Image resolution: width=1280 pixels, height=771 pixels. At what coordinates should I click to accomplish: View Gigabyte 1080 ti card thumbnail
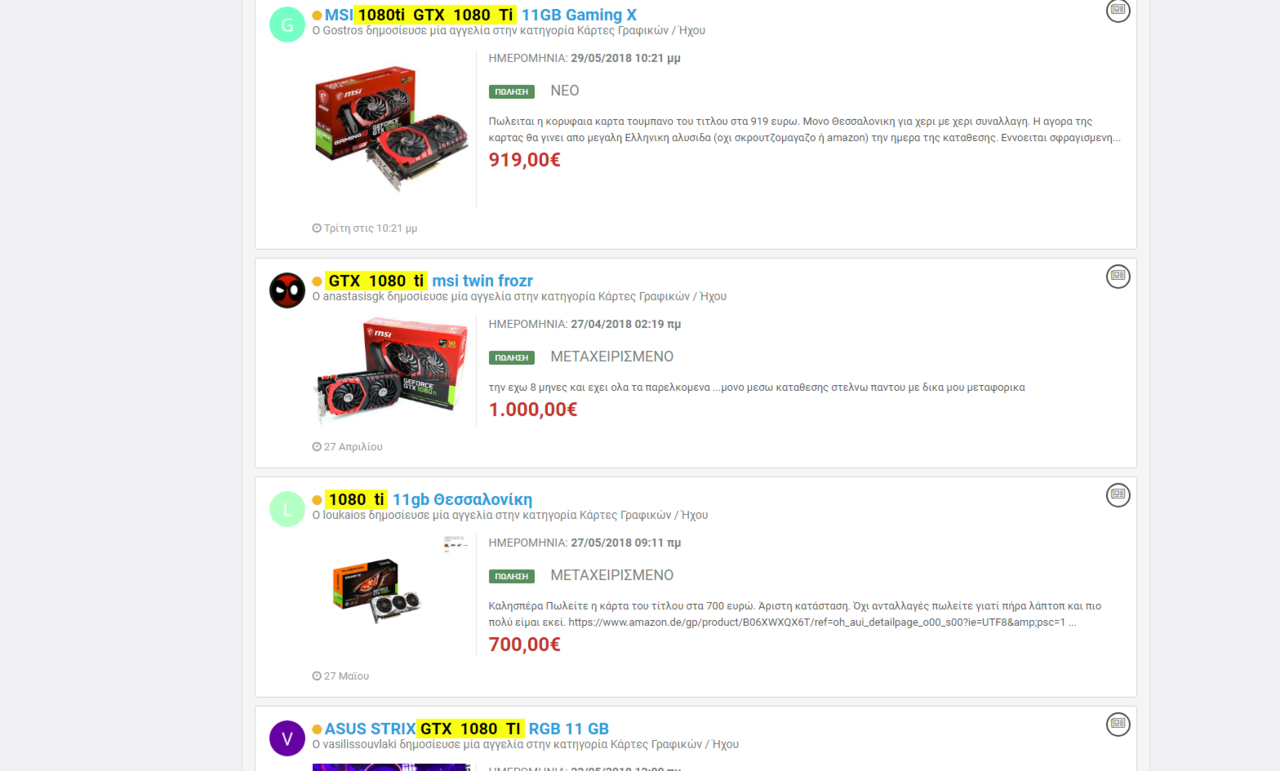(378, 591)
